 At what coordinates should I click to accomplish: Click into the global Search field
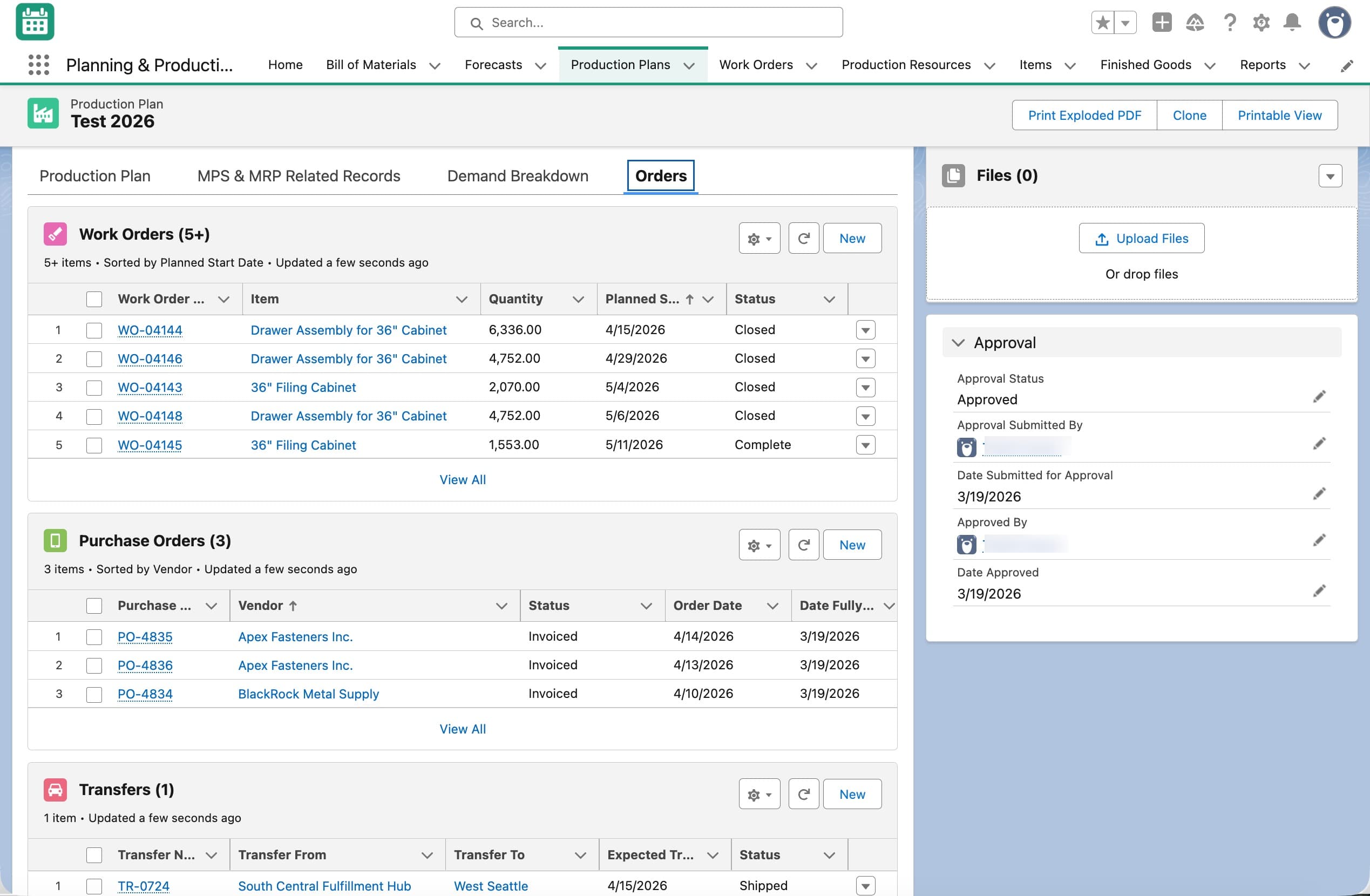click(649, 23)
